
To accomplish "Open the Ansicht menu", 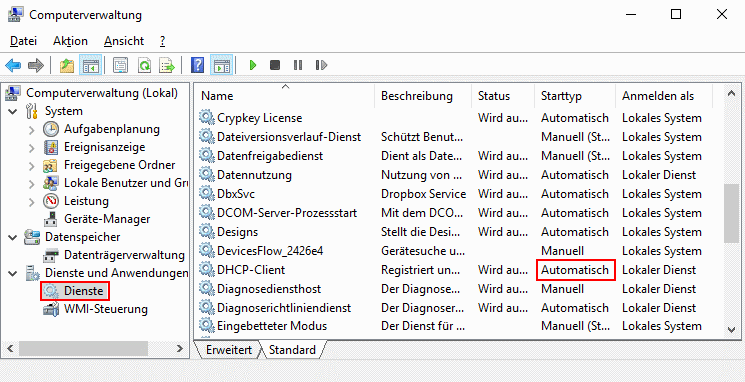I will pyautogui.click(x=124, y=41).
